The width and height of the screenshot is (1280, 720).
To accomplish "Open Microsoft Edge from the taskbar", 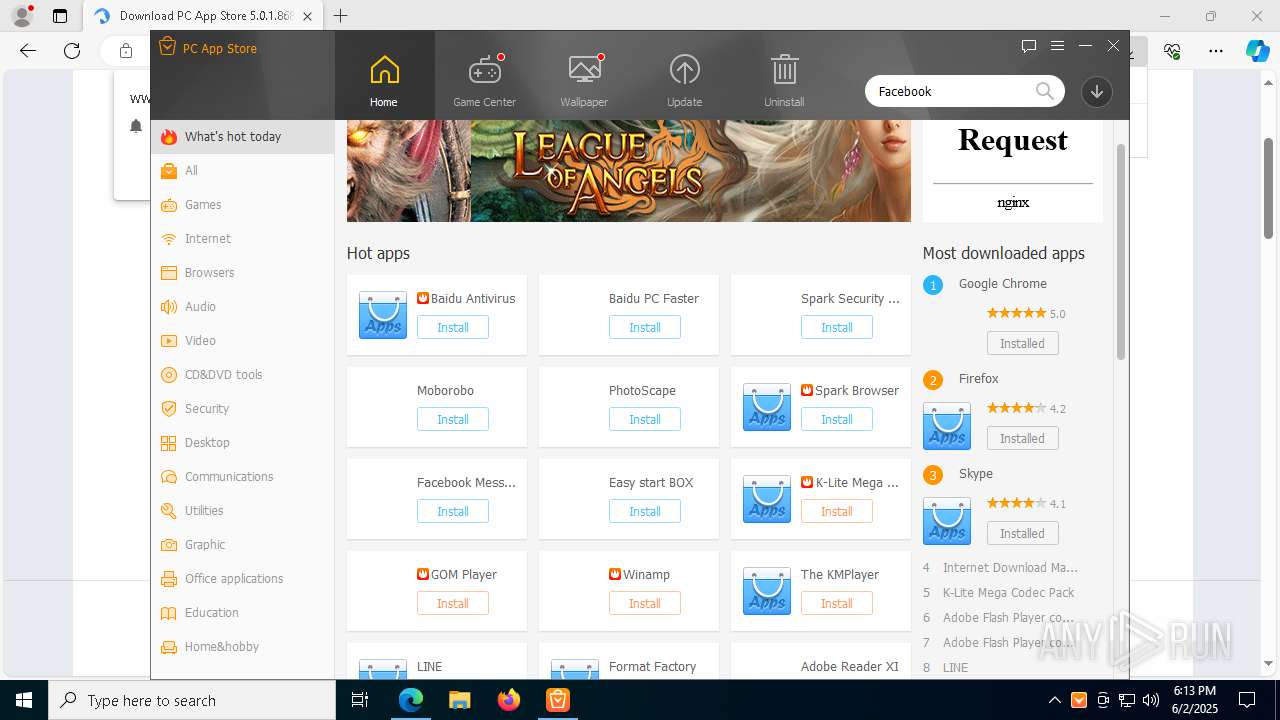I will point(411,700).
